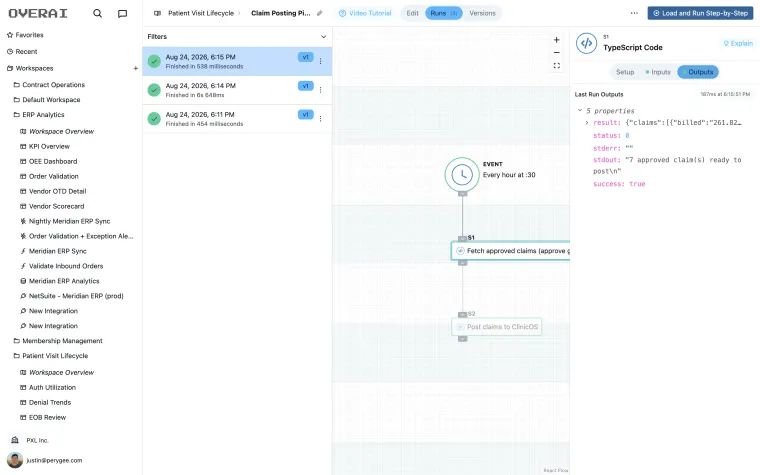
Task: Open the three-dot more options menu in header
Action: [x=634, y=13]
